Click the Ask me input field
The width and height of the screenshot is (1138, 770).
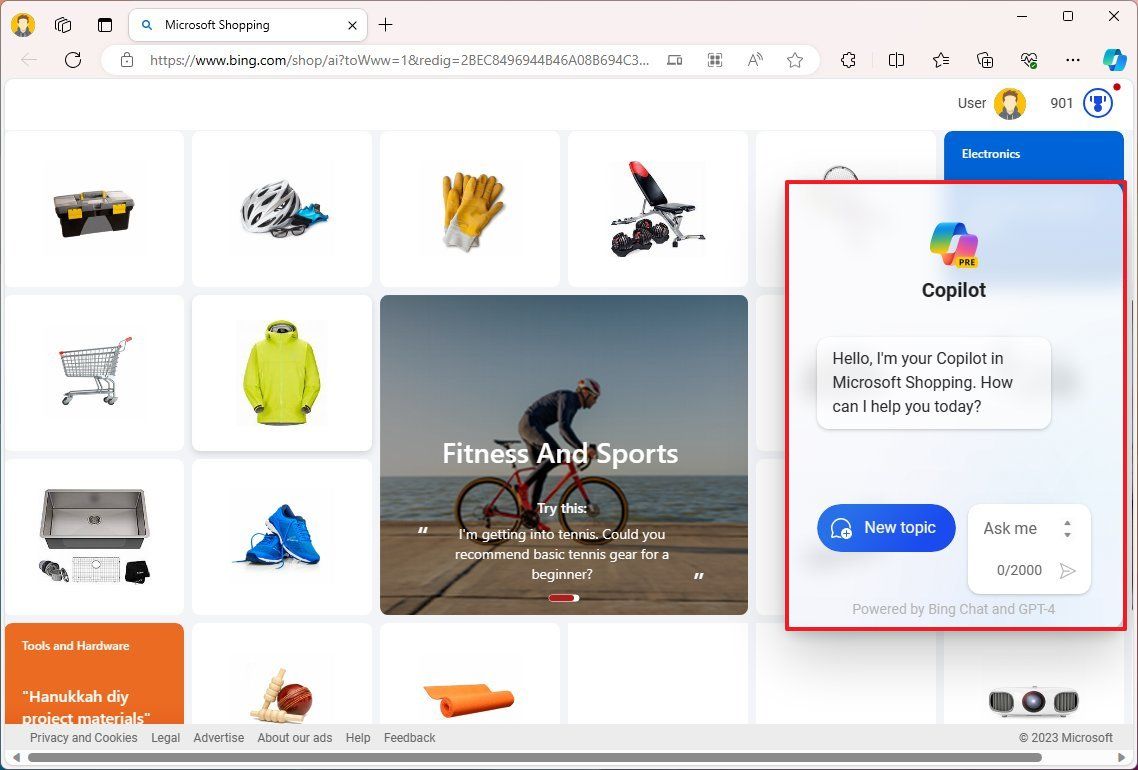point(1012,528)
